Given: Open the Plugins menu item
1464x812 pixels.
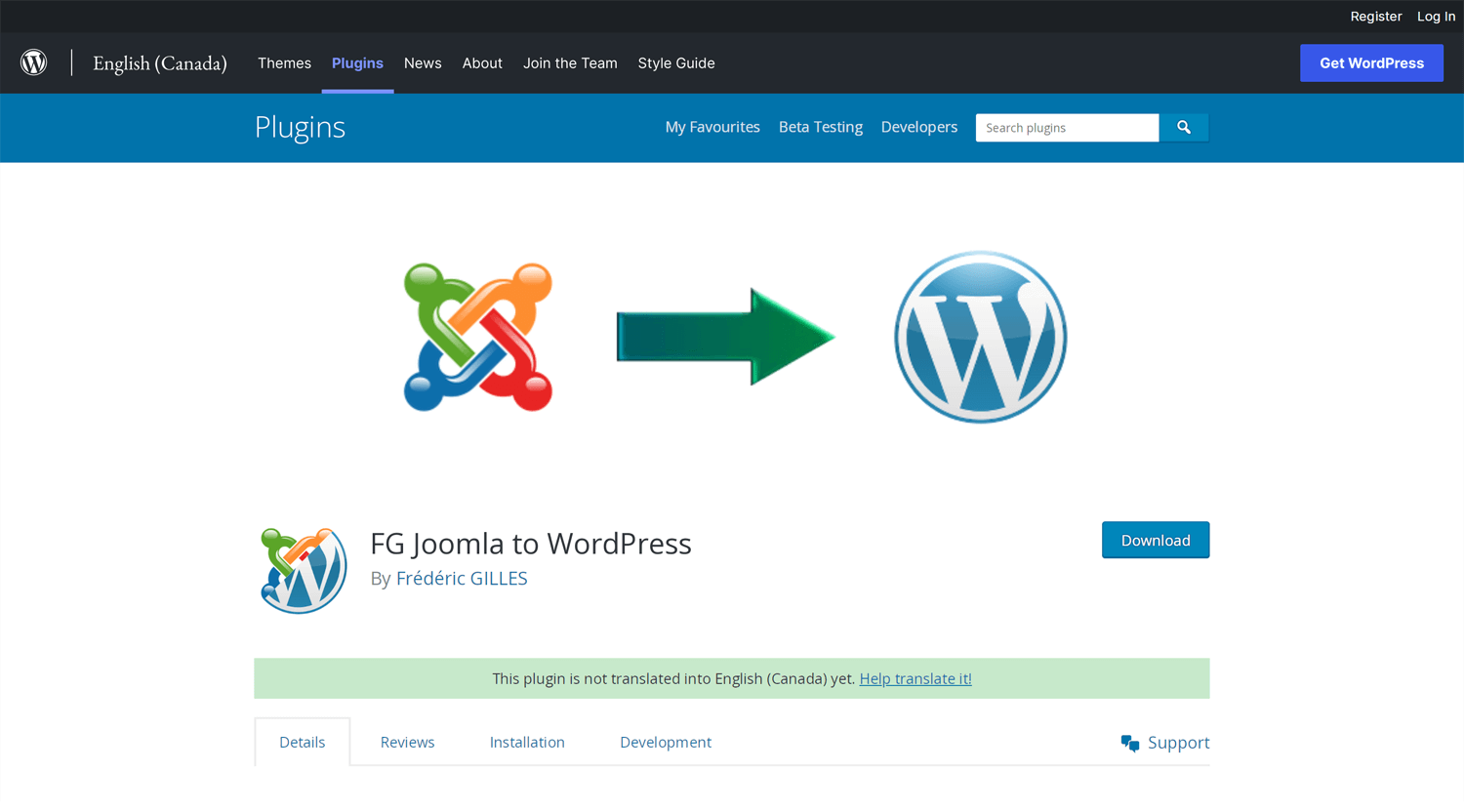Looking at the screenshot, I should coord(357,63).
